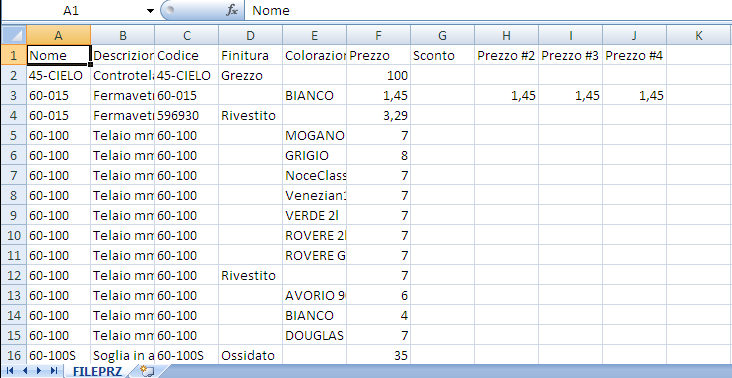Select the price cell containing 35
Screen dimensions: 732x378
(x=378, y=356)
